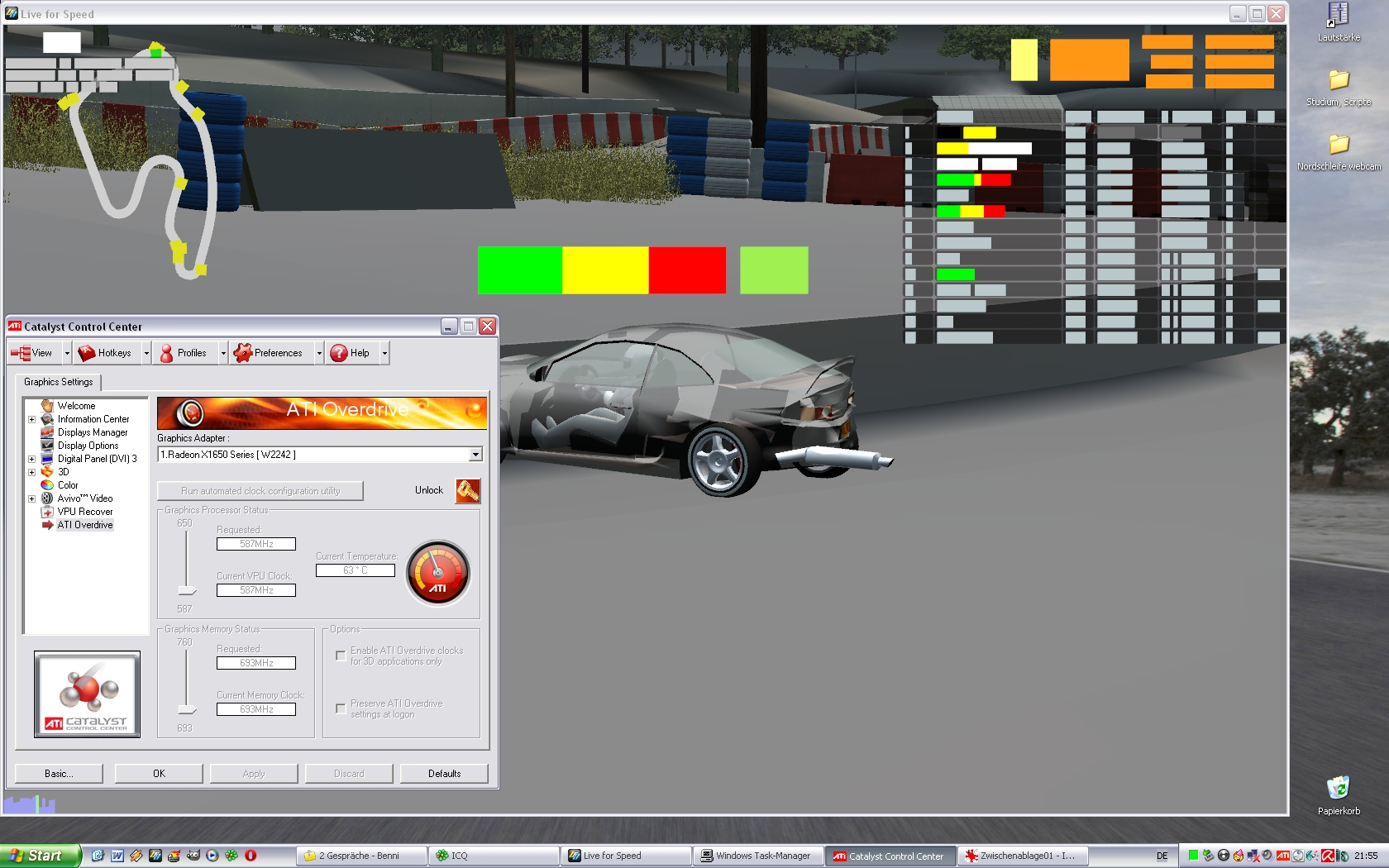Click the DE language indicator
Screen dimensions: 1389x868
[x=1162, y=856]
